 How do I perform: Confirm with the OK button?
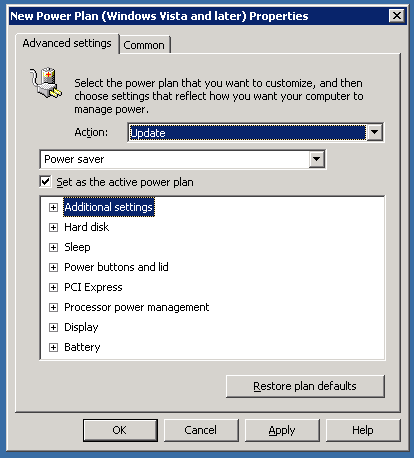120,430
